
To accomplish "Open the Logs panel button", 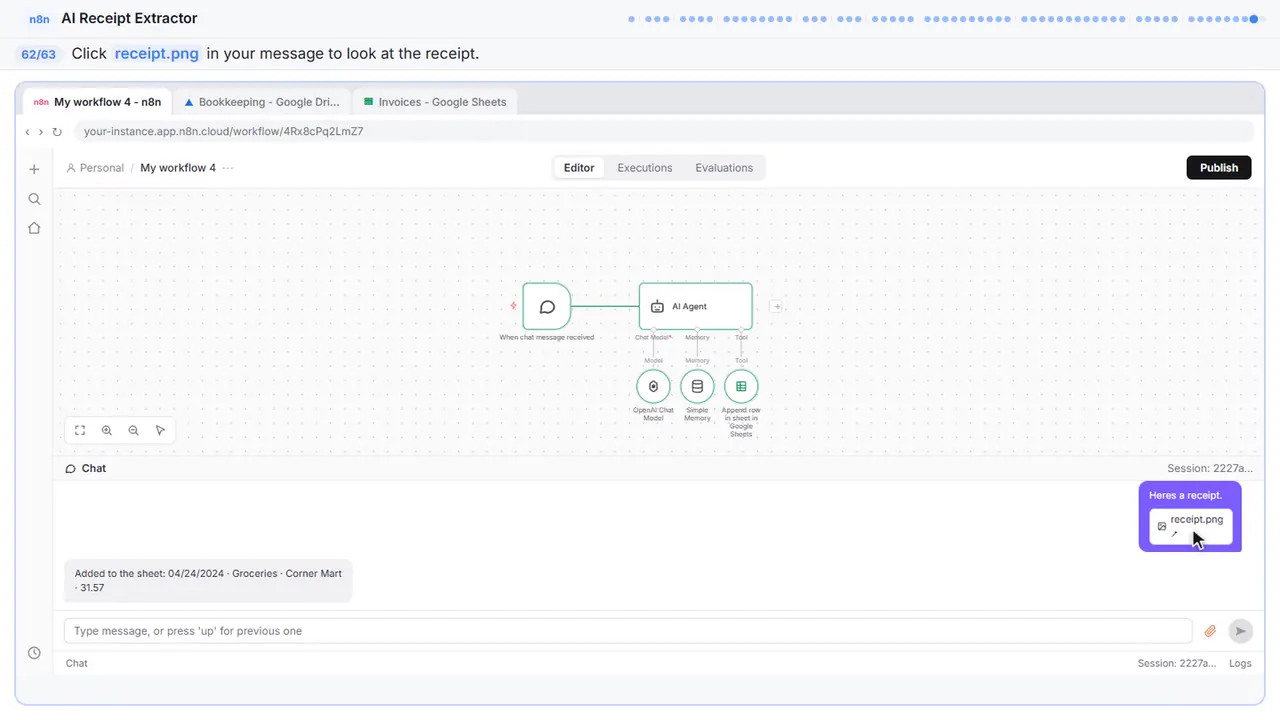I will 1240,663.
